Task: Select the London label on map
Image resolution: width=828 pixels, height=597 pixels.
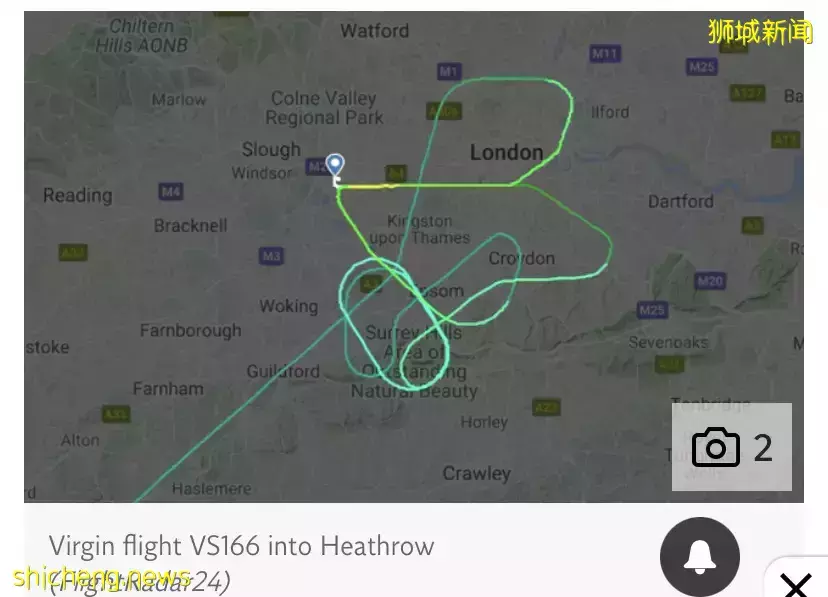Action: (x=506, y=153)
